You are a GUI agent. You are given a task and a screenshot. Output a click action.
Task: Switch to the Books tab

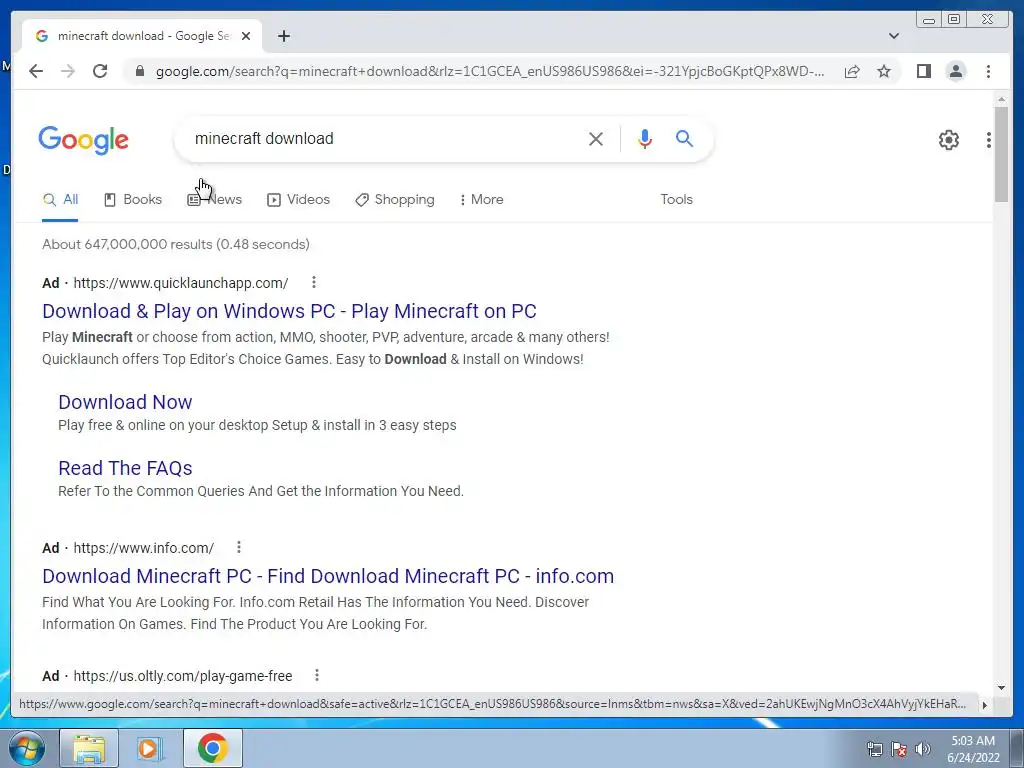pos(133,199)
